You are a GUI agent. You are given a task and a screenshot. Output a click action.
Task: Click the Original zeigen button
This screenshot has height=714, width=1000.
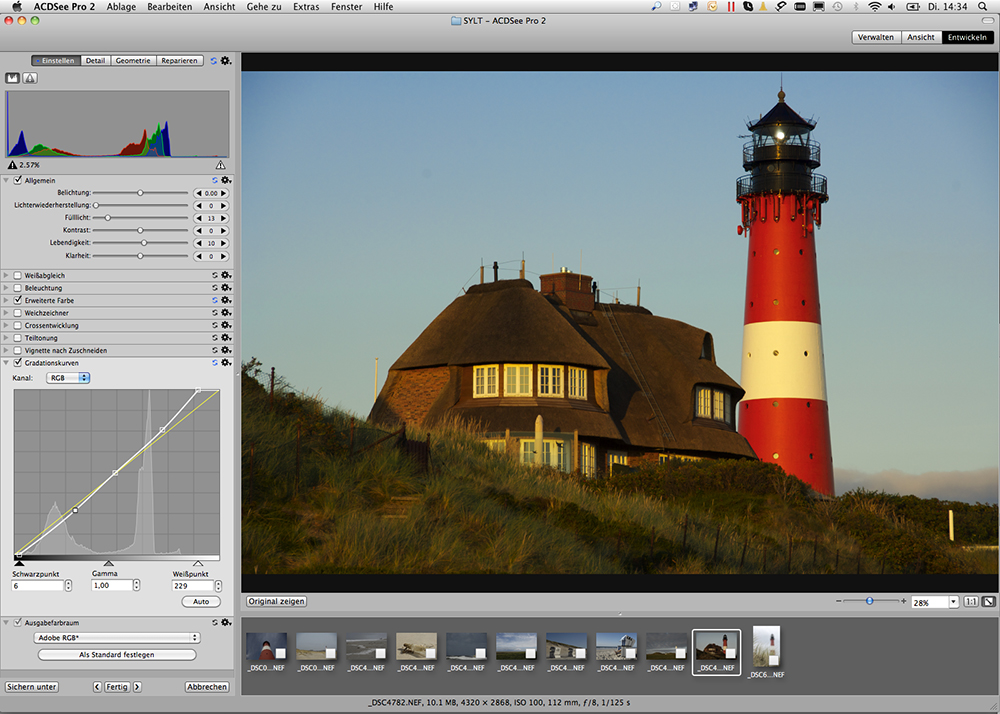[x=277, y=601]
